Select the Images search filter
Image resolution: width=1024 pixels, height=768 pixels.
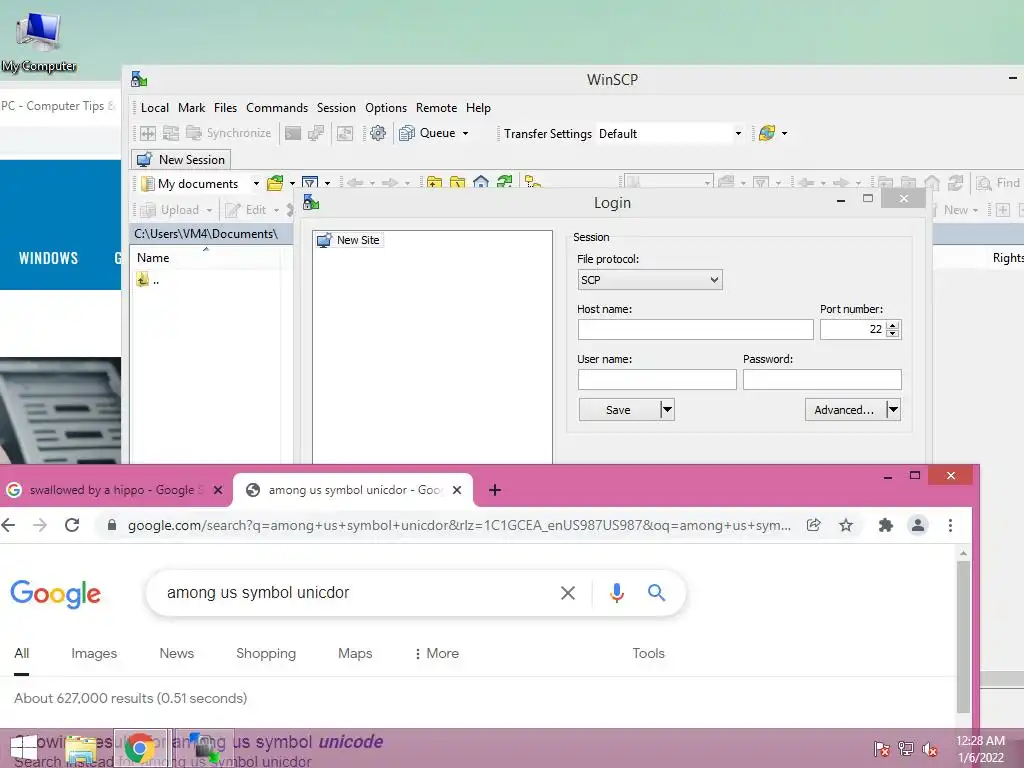(94, 653)
